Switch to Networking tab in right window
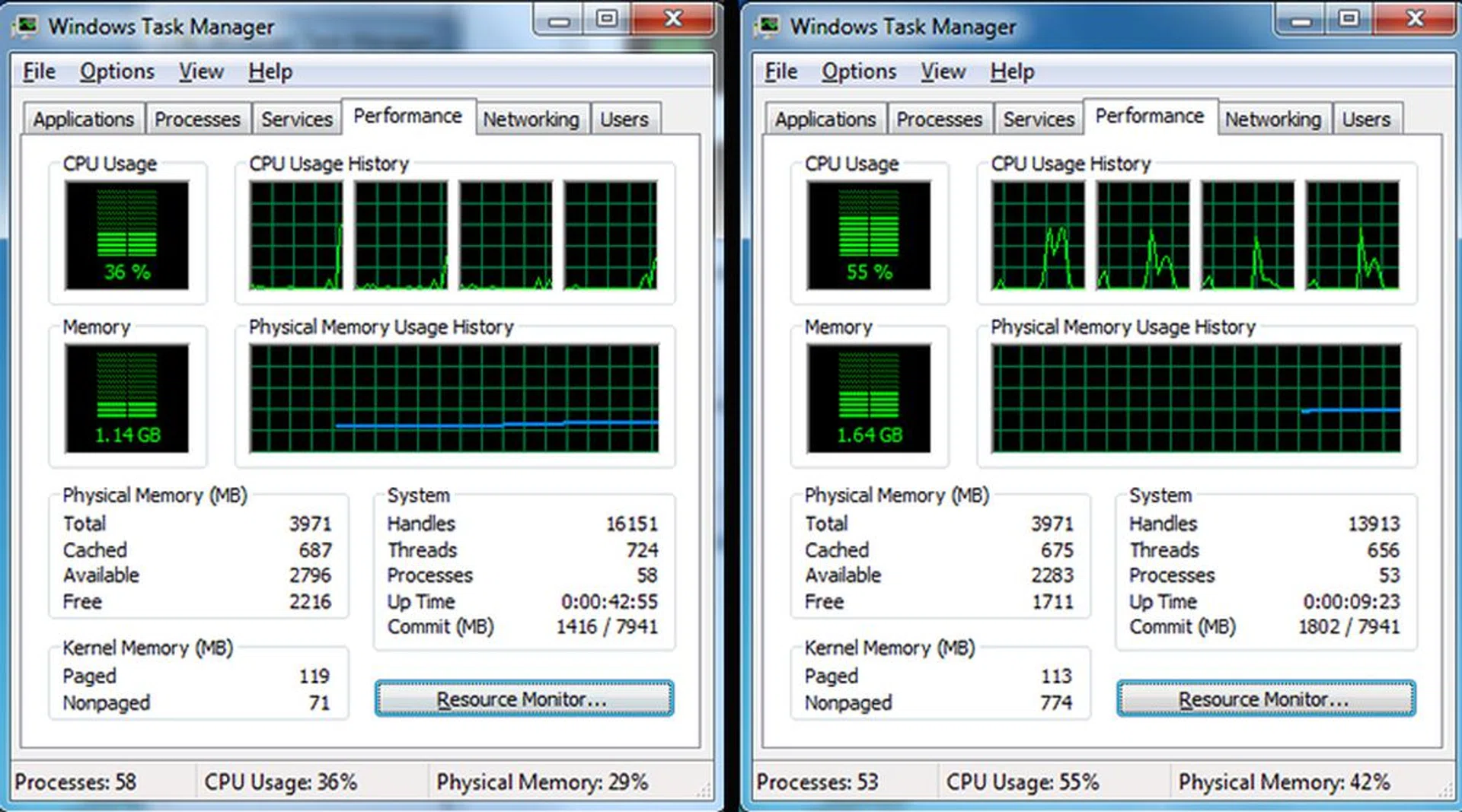The width and height of the screenshot is (1462, 812). pyautogui.click(x=1272, y=119)
